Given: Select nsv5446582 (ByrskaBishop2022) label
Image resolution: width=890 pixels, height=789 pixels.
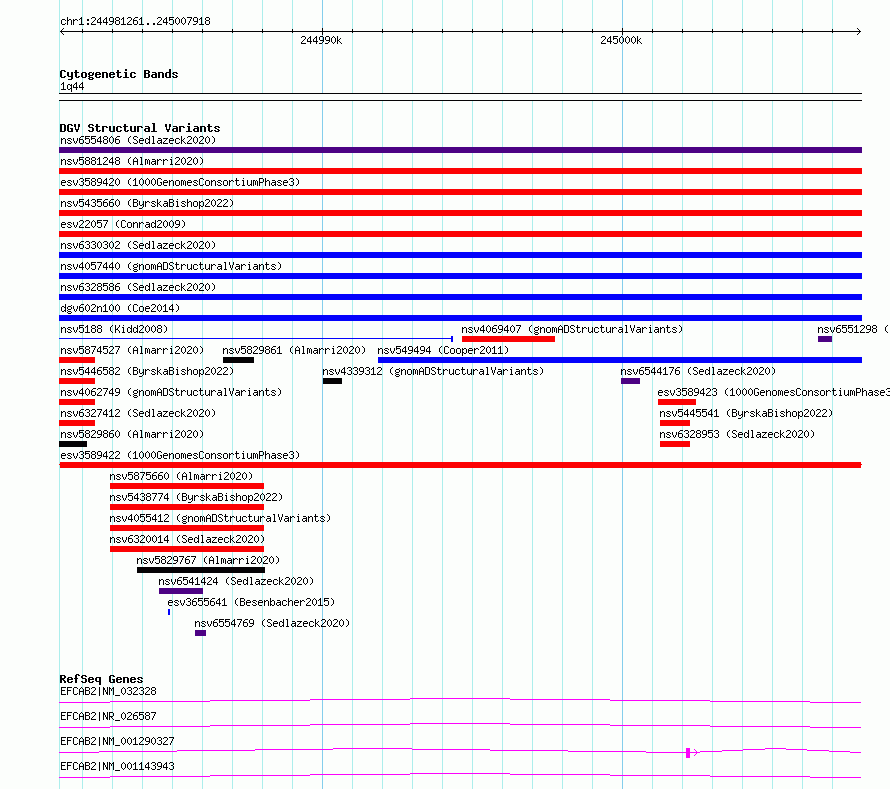Looking at the screenshot, I should (147, 371).
